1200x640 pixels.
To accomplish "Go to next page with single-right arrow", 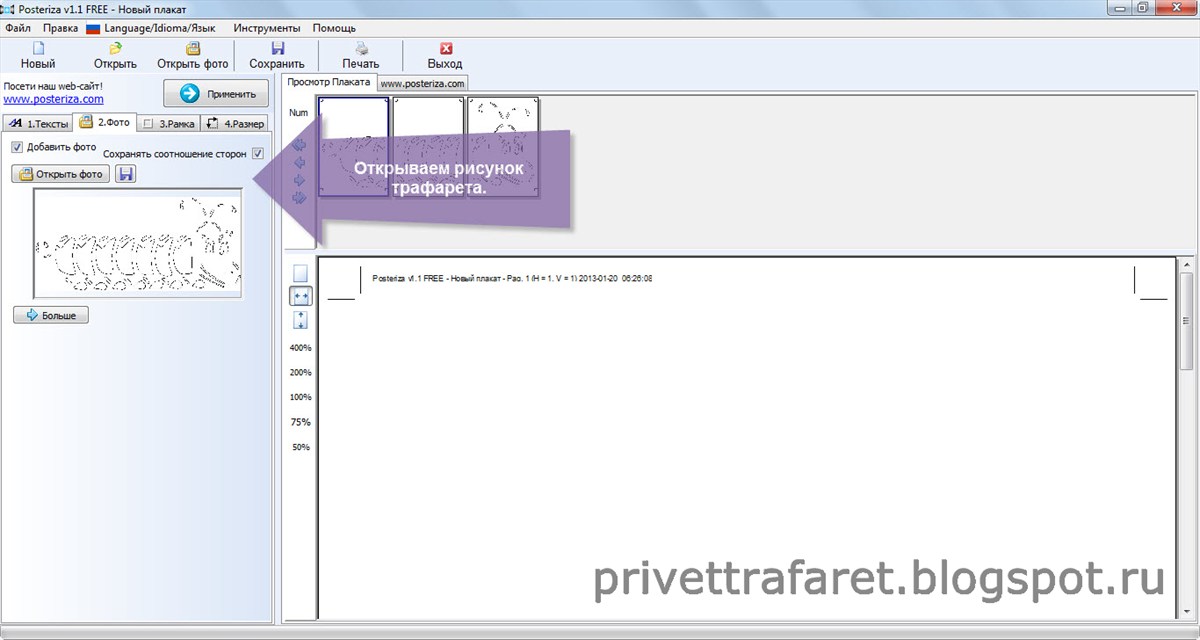I will 299,180.
